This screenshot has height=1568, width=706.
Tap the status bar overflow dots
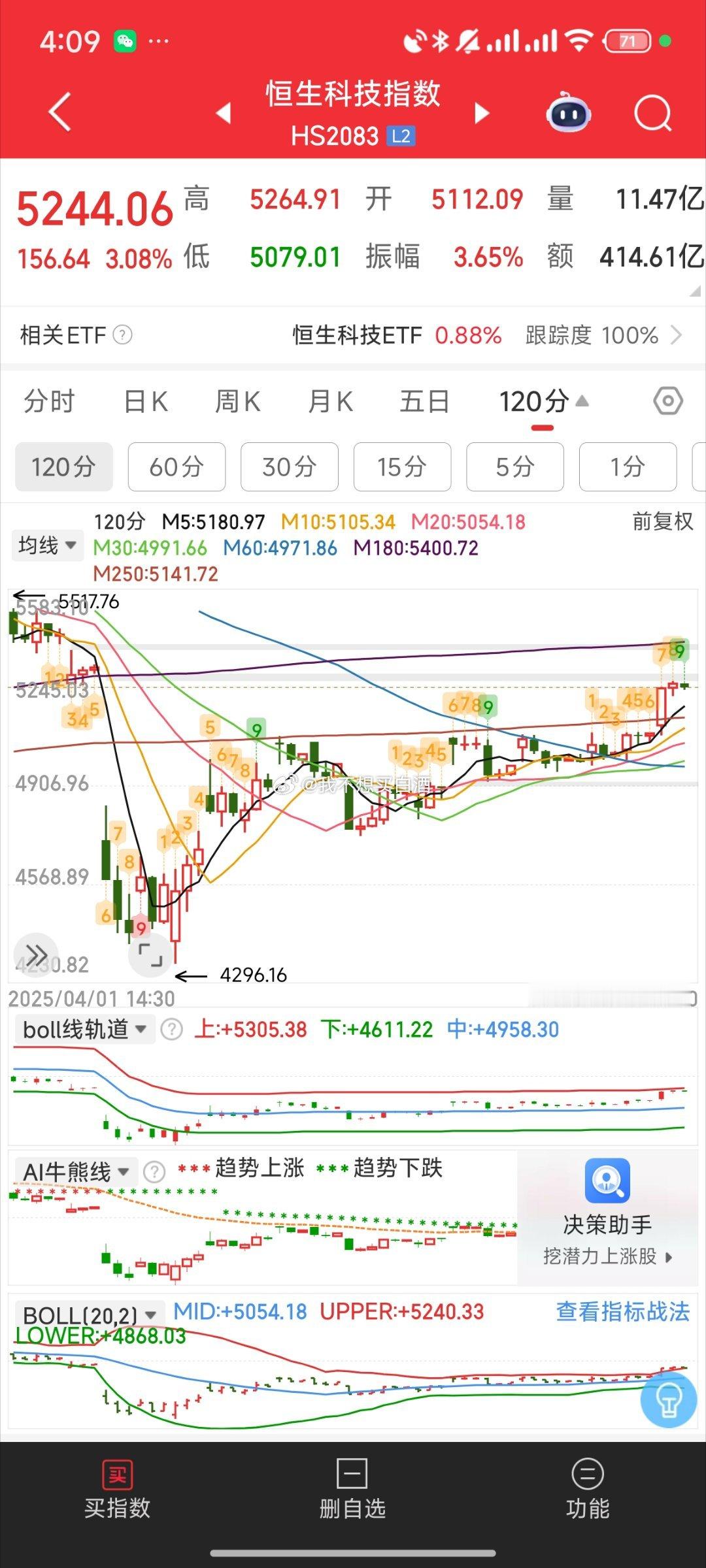point(159,41)
